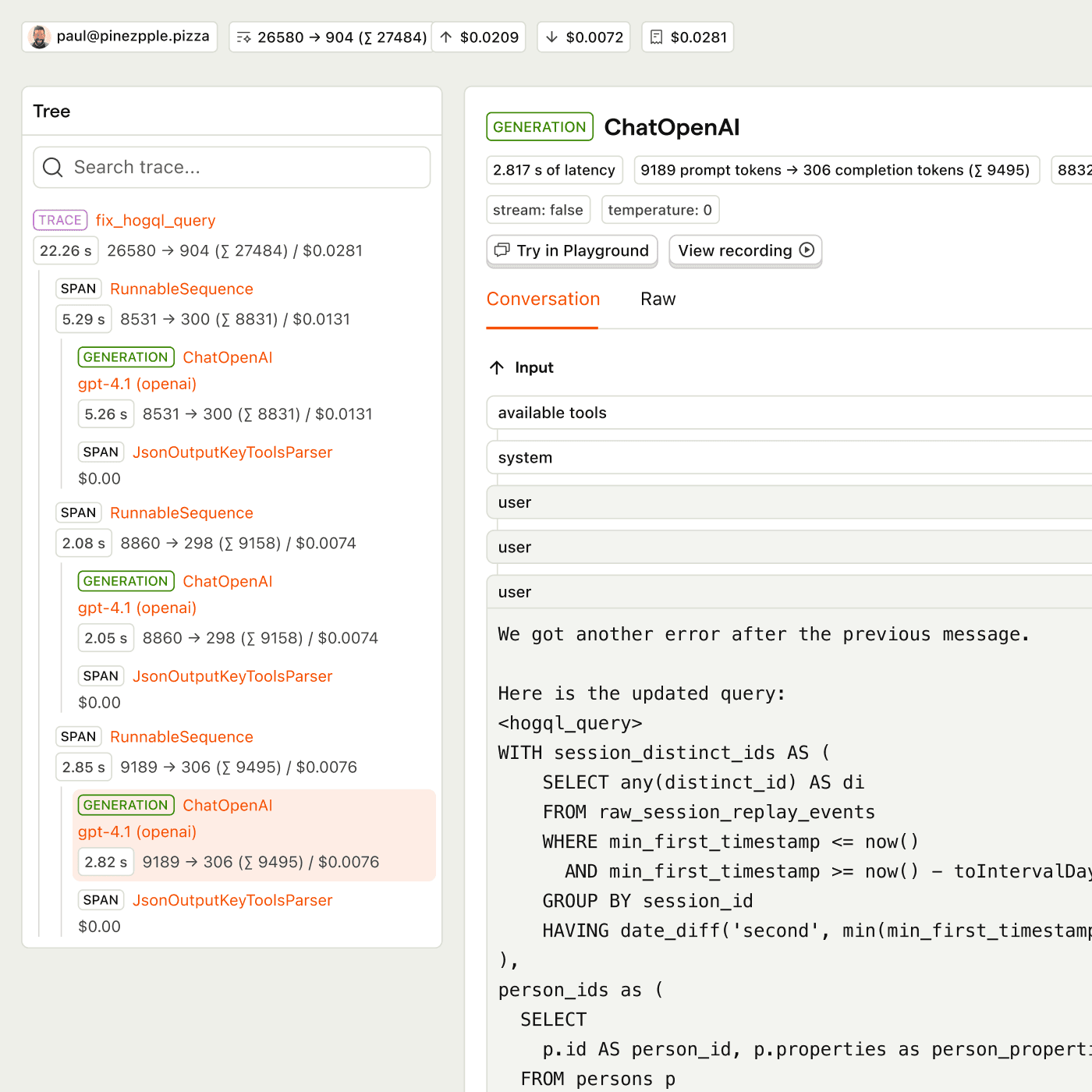Click the purple TRACE badge
1092x1092 pixels.
pos(60,220)
